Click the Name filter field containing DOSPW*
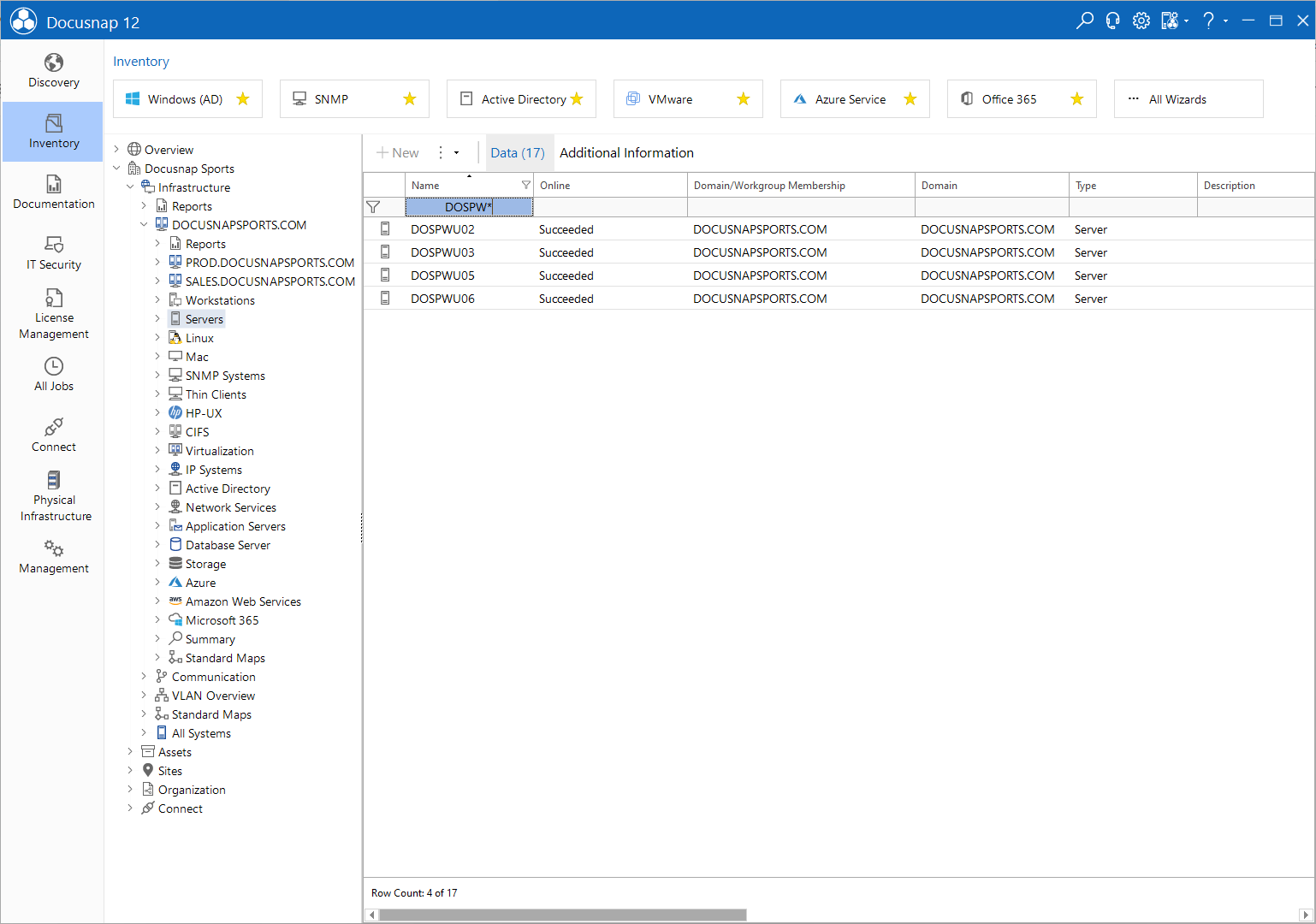 tap(469, 207)
